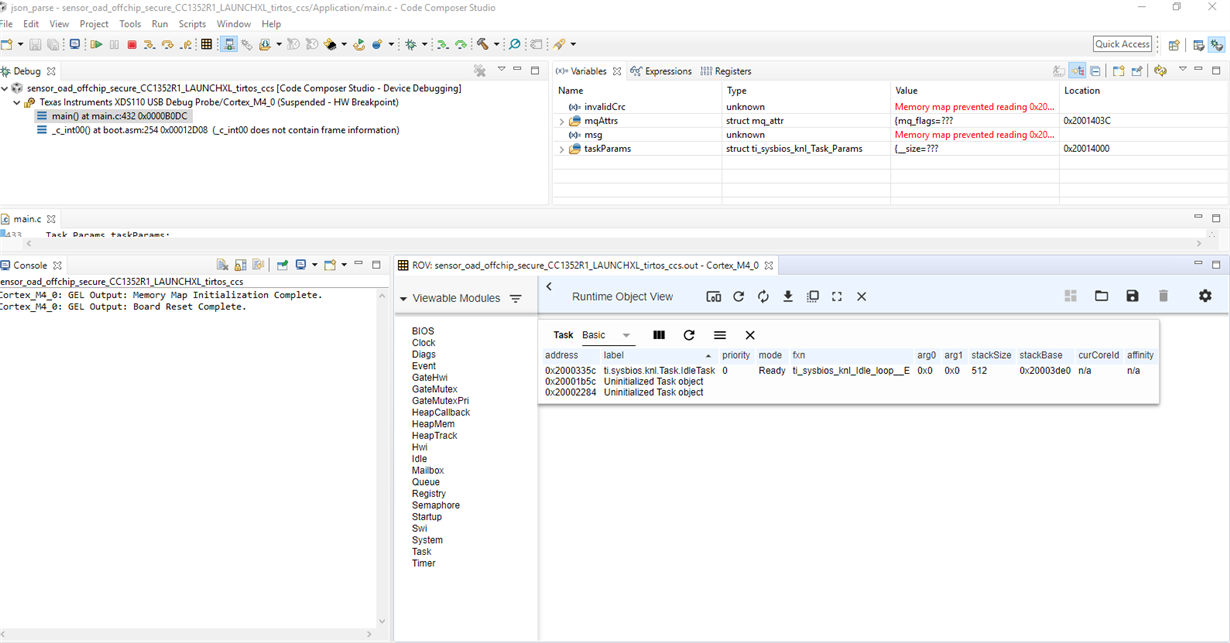The height and width of the screenshot is (643, 1230).
Task: Click the hammer Build icon
Action: click(482, 44)
